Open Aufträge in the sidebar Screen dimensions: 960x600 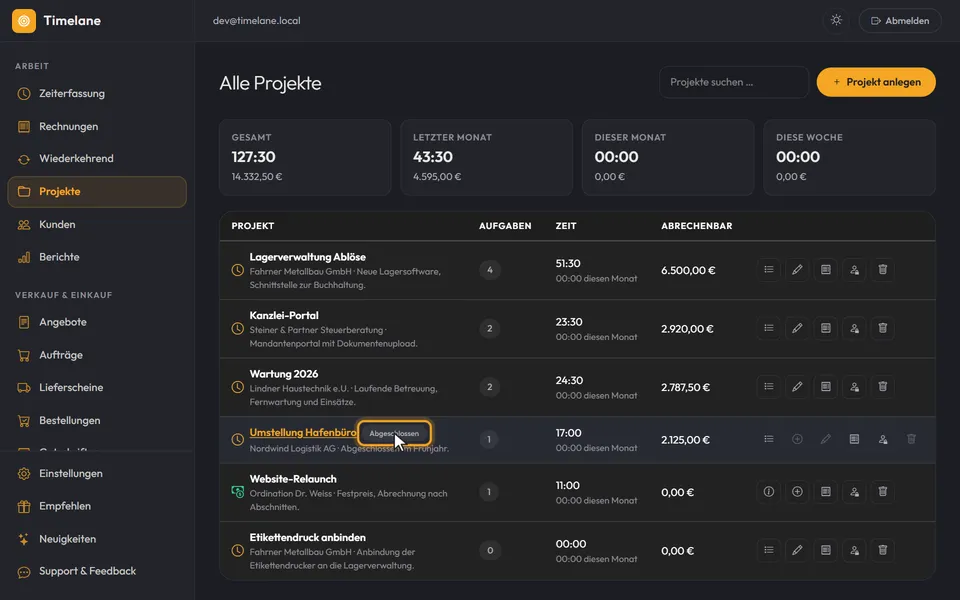(97, 355)
